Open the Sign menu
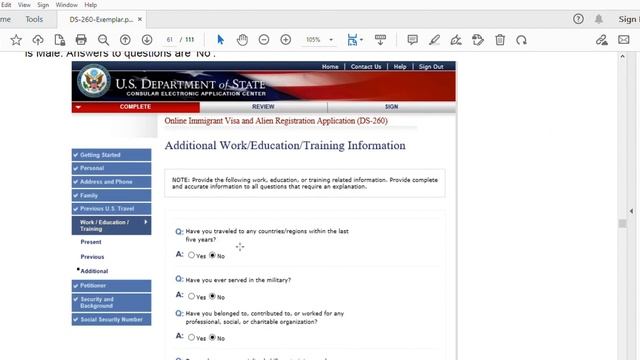 pos(43,5)
